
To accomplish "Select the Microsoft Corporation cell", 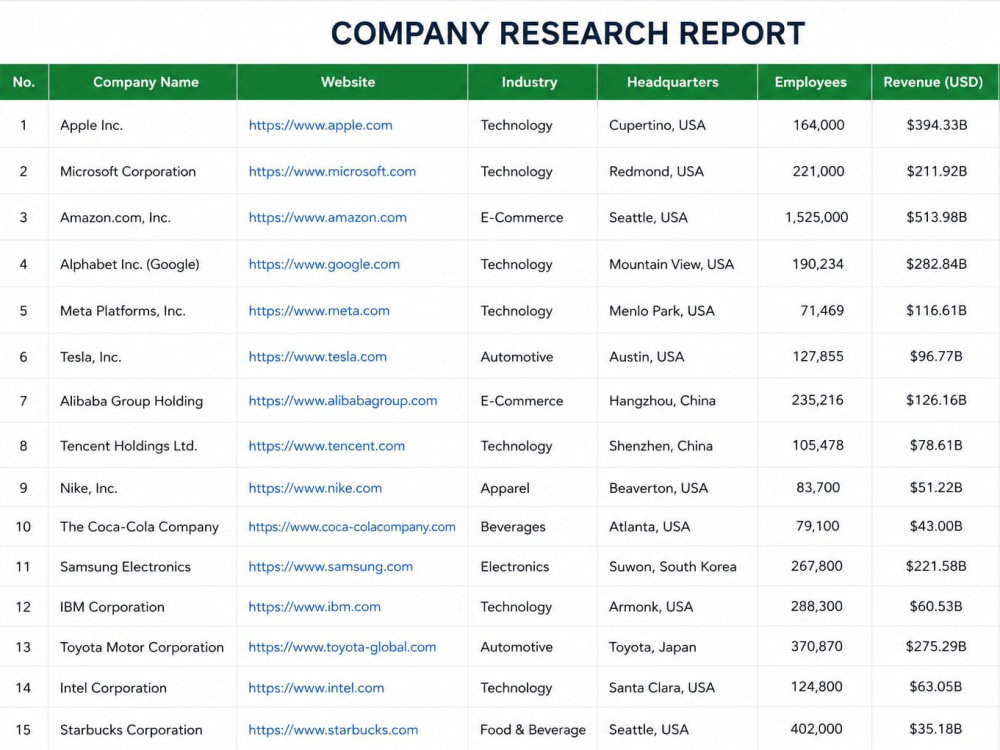I will pos(143,172).
